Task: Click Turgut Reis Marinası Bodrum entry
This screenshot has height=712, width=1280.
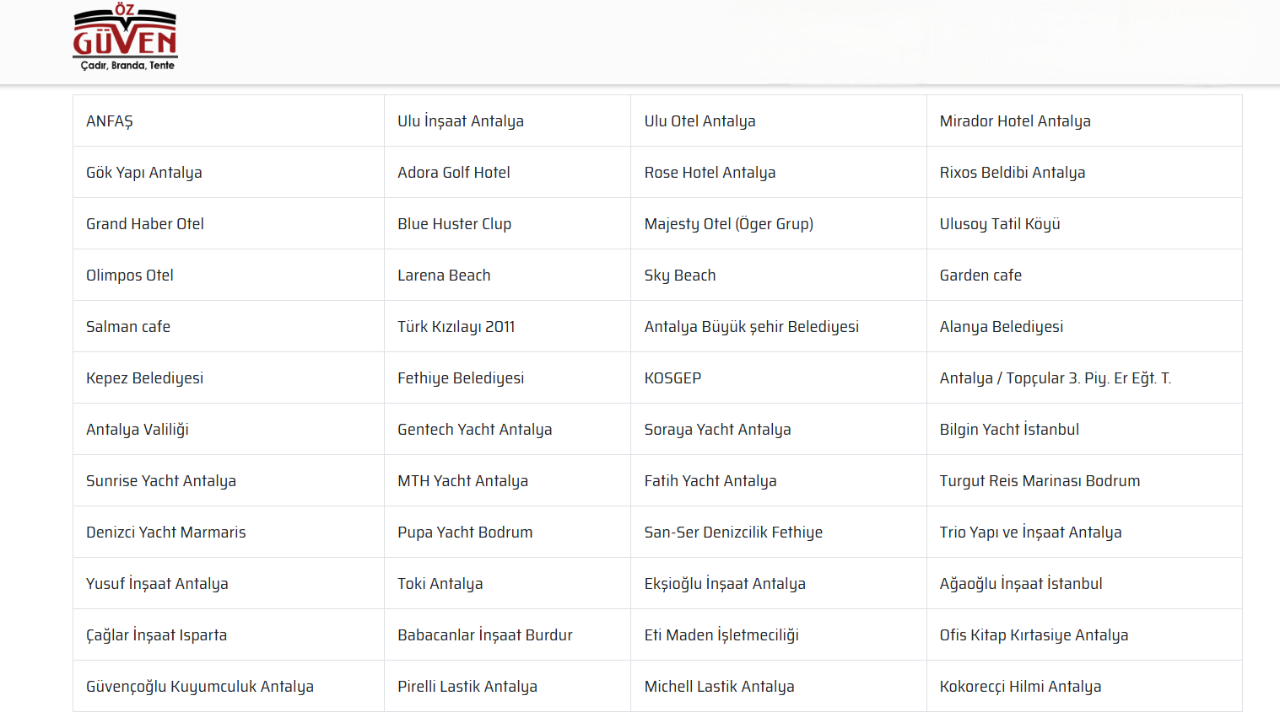Action: pos(1040,481)
